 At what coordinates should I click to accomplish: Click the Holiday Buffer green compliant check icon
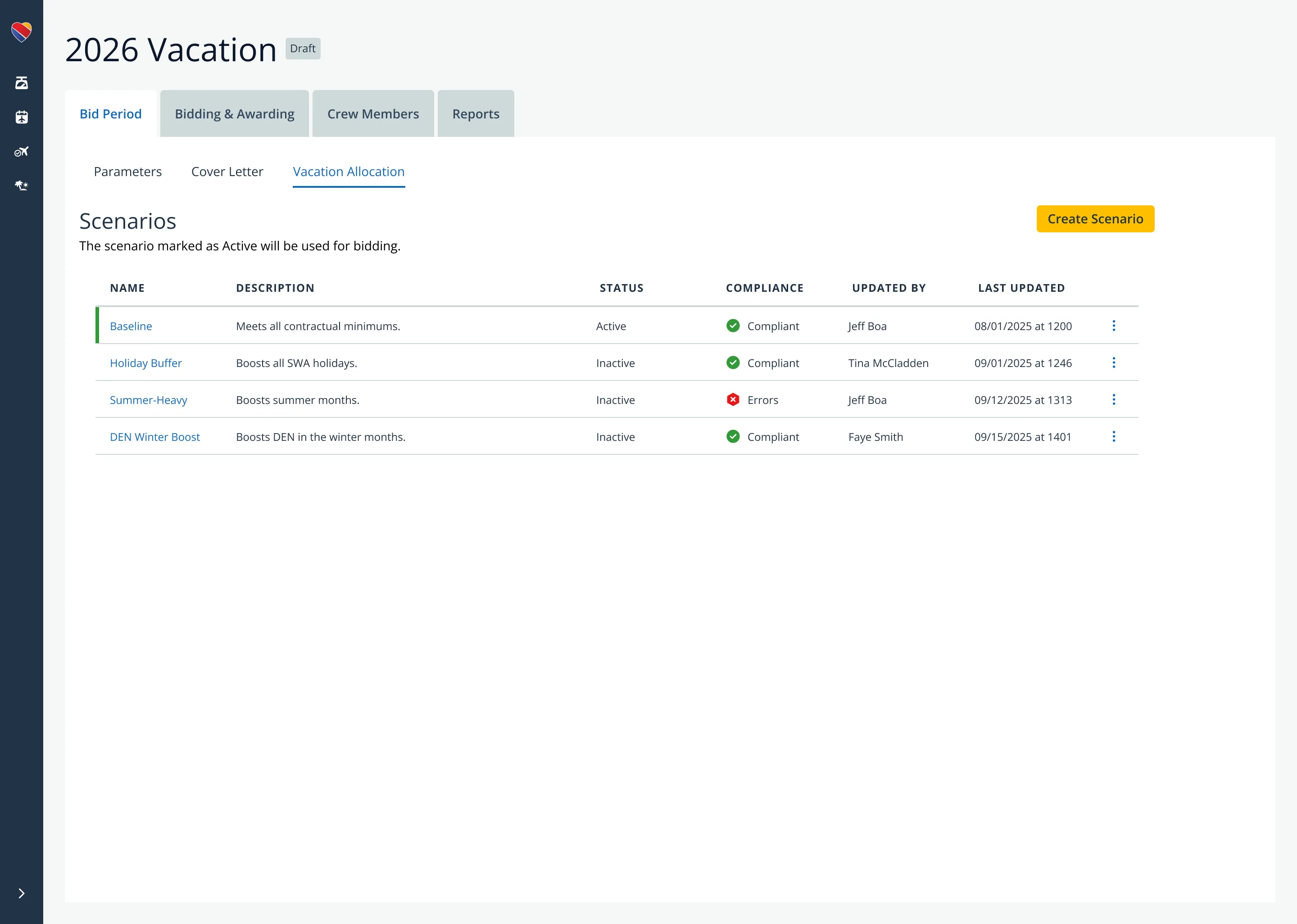pos(733,362)
